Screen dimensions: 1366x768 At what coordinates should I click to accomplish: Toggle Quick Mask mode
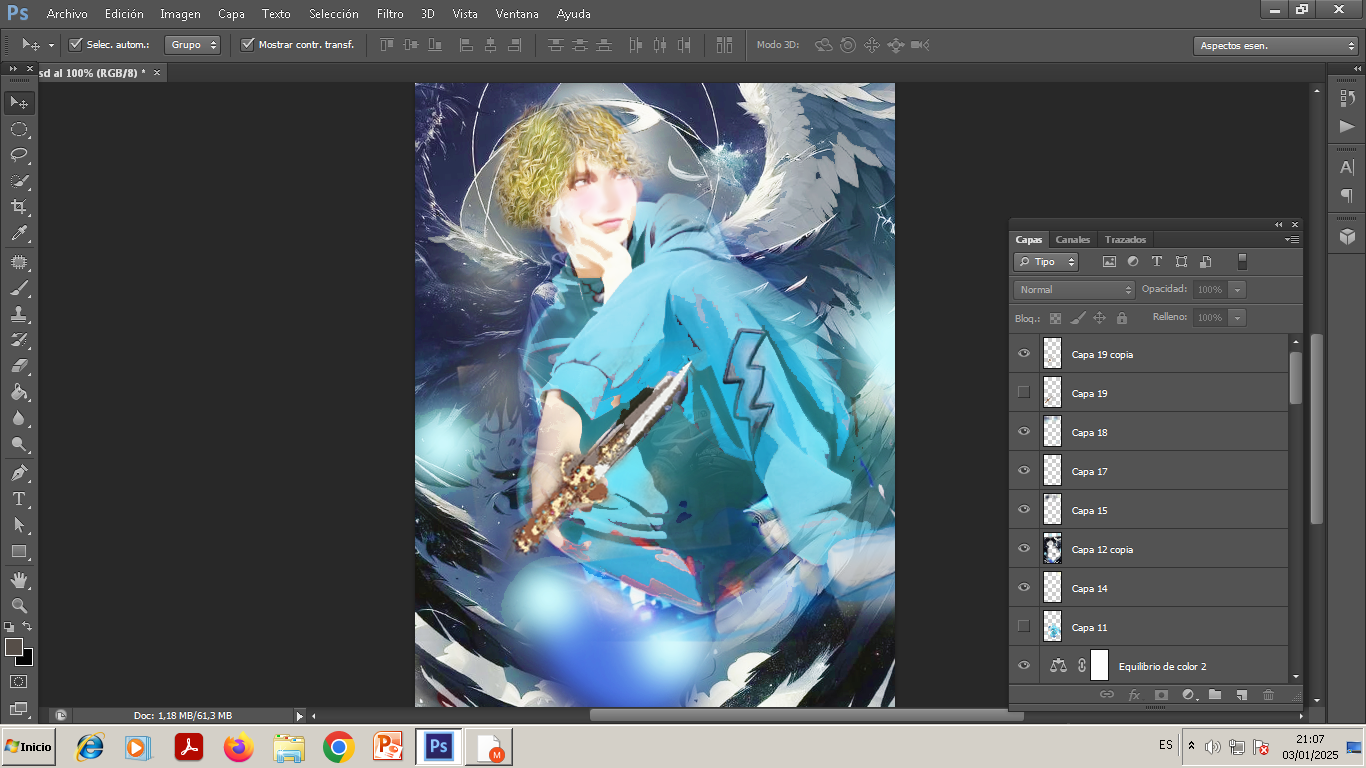[19, 682]
